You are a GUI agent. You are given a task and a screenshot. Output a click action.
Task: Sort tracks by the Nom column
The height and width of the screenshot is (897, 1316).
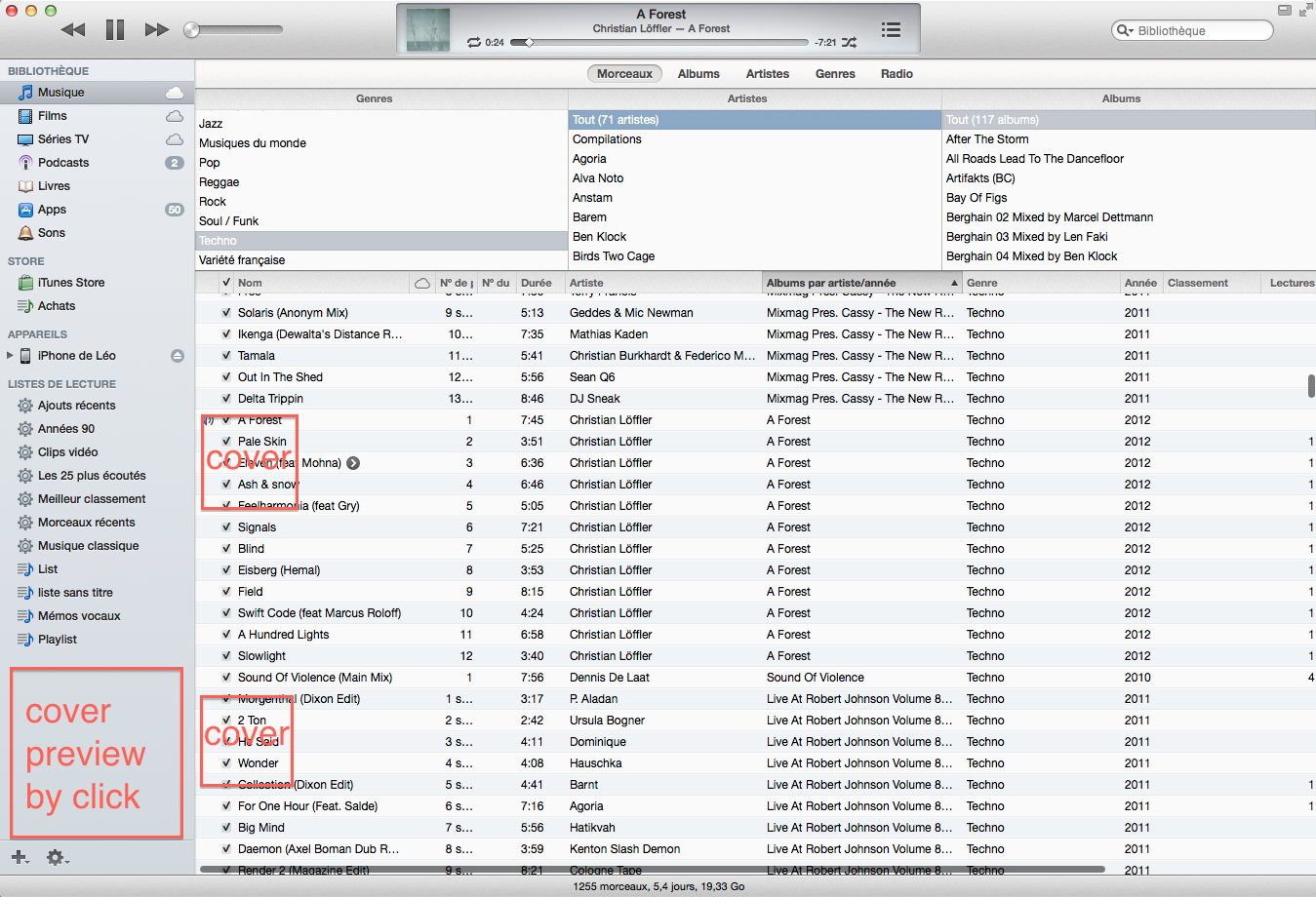coord(322,283)
